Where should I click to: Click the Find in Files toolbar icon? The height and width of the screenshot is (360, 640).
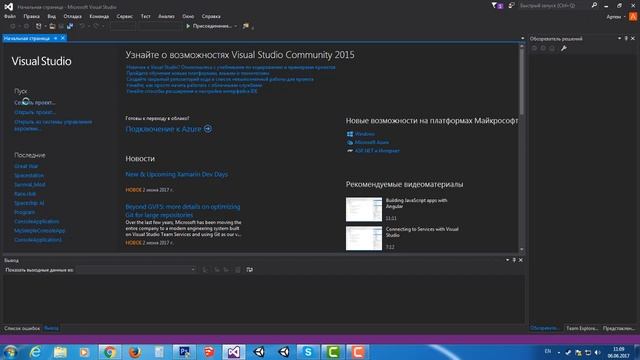pos(246,26)
